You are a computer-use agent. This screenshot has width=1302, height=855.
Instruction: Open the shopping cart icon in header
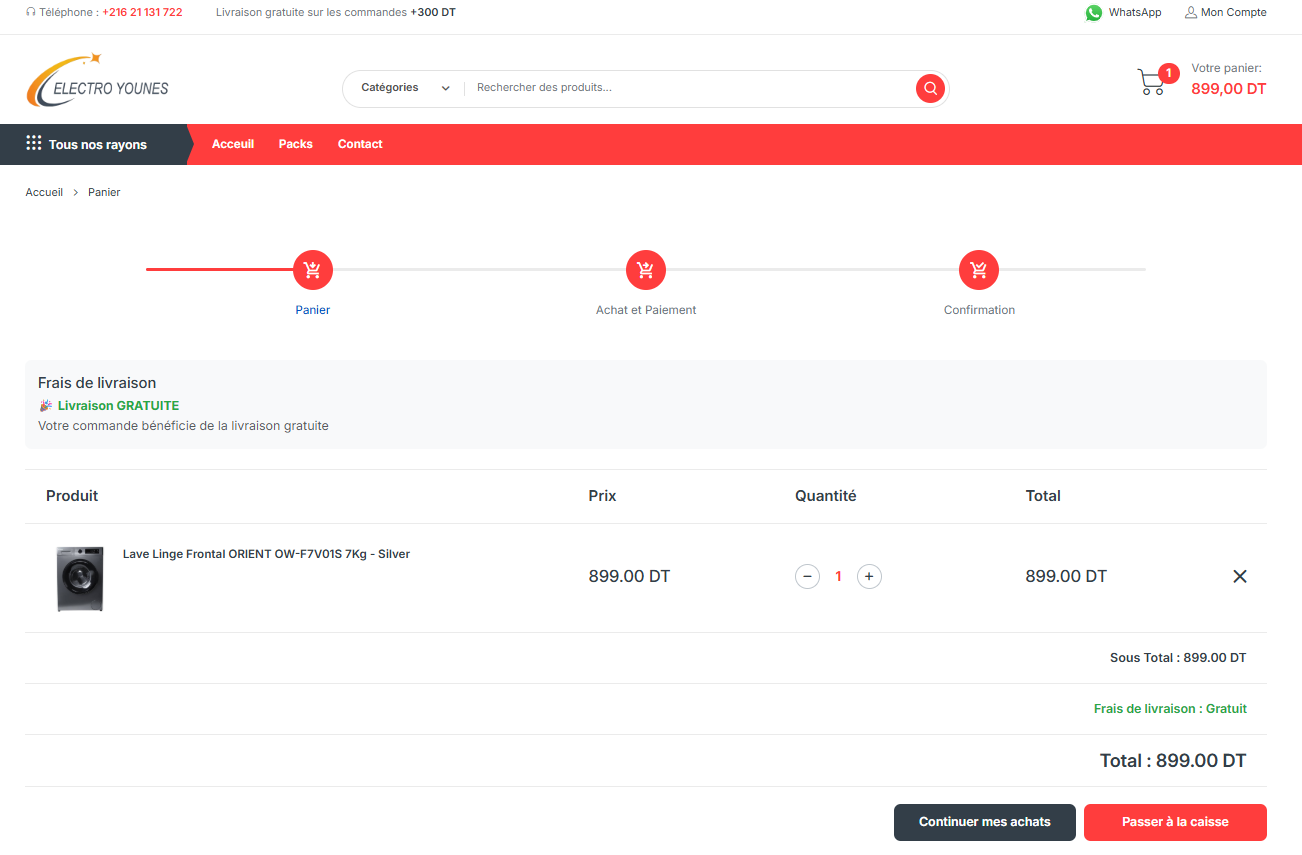tap(1152, 82)
